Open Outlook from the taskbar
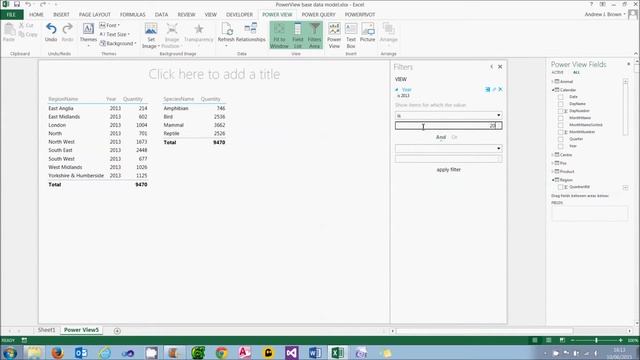Viewport: 640px width, 360px height. click(81, 353)
